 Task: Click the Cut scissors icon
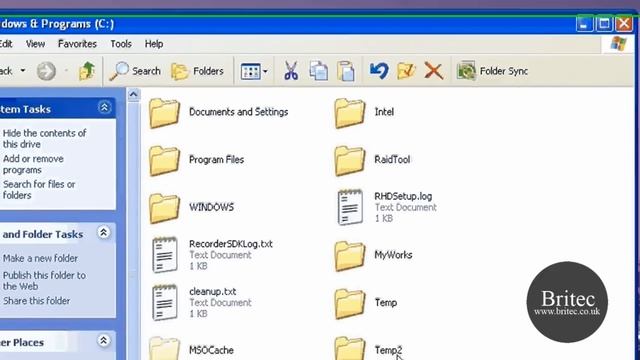click(291, 71)
